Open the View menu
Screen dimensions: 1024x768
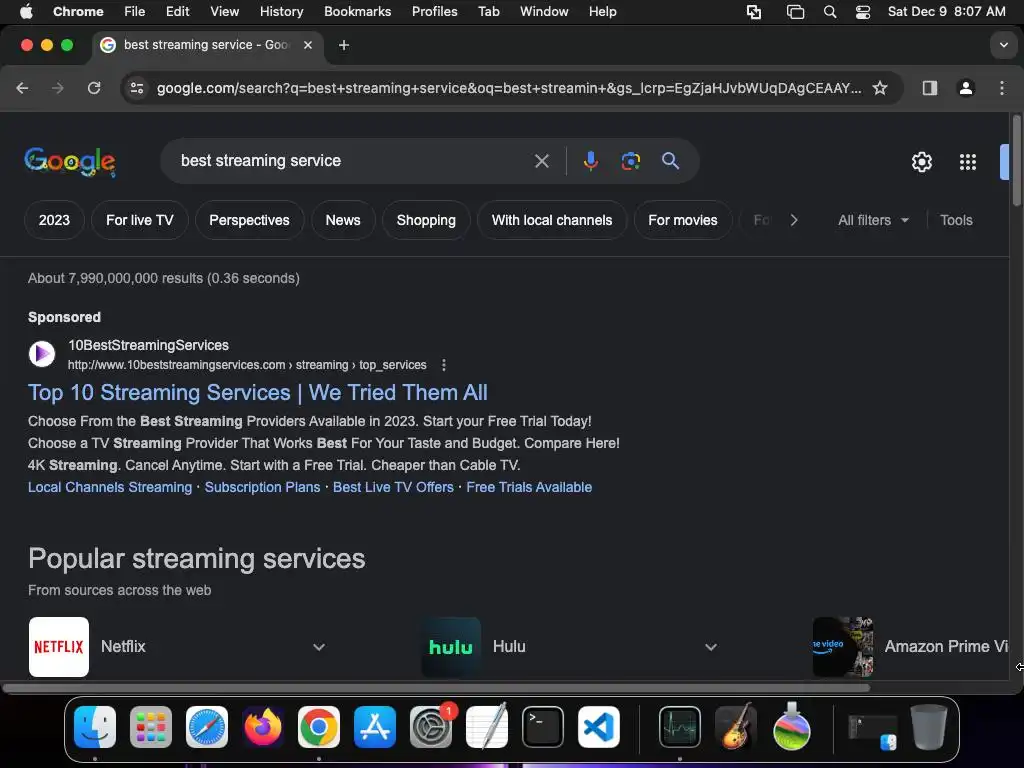(224, 12)
